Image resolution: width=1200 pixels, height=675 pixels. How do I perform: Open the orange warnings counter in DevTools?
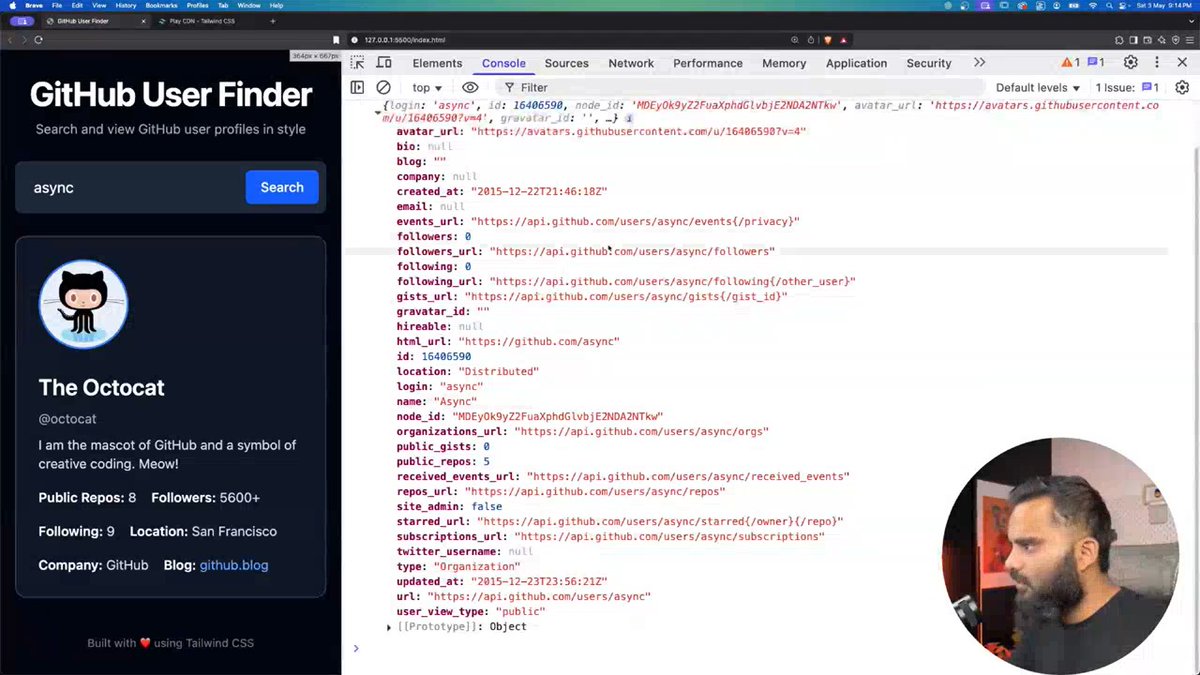pyautogui.click(x=1070, y=63)
